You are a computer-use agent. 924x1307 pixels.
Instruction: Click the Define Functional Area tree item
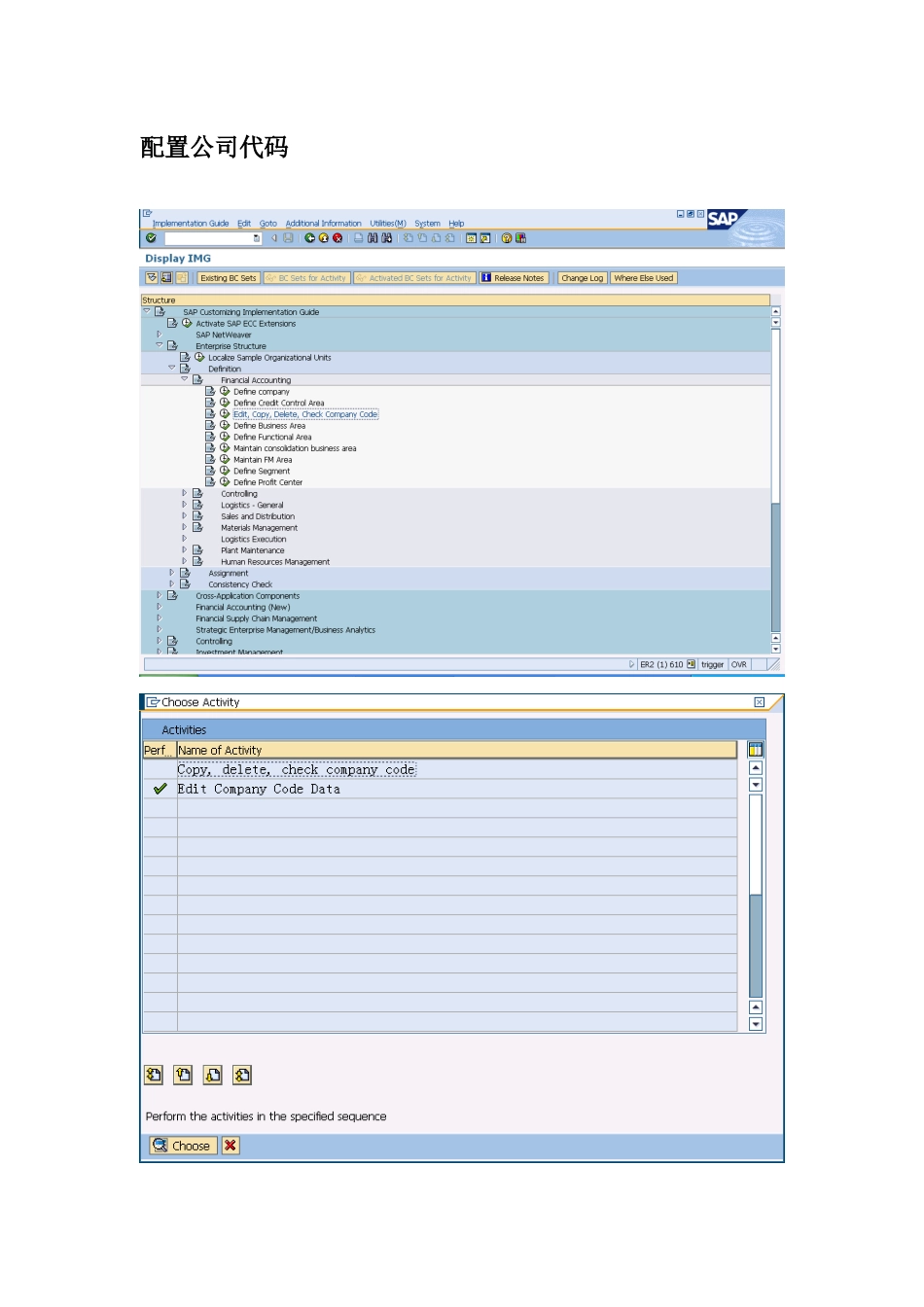point(272,437)
